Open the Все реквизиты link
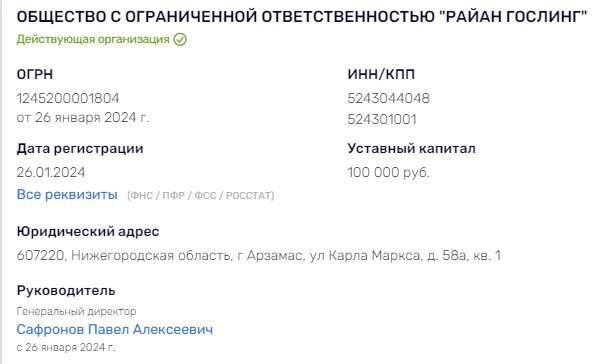Viewport: 603px width, 364px height. [67, 194]
